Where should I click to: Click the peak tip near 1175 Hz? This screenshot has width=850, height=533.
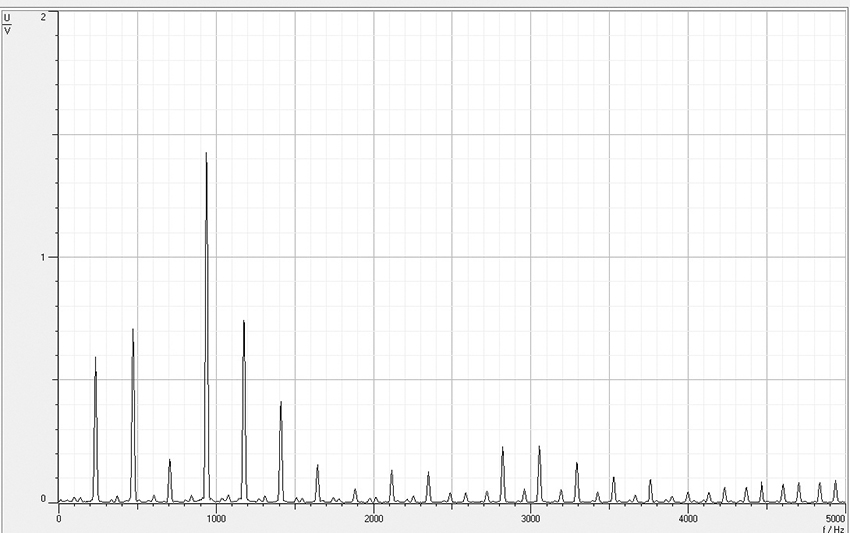click(243, 324)
